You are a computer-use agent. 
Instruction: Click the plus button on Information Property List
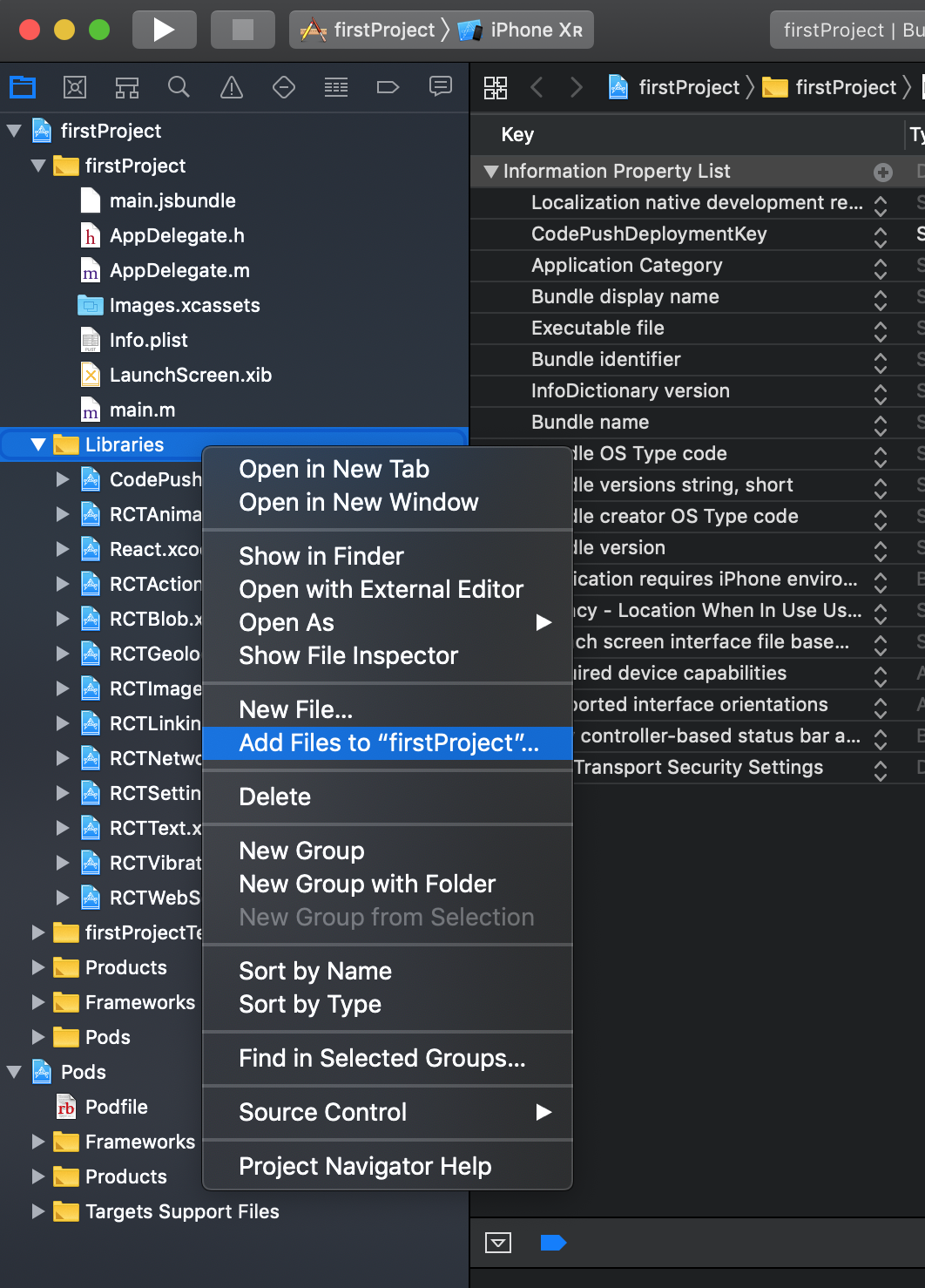point(883,172)
